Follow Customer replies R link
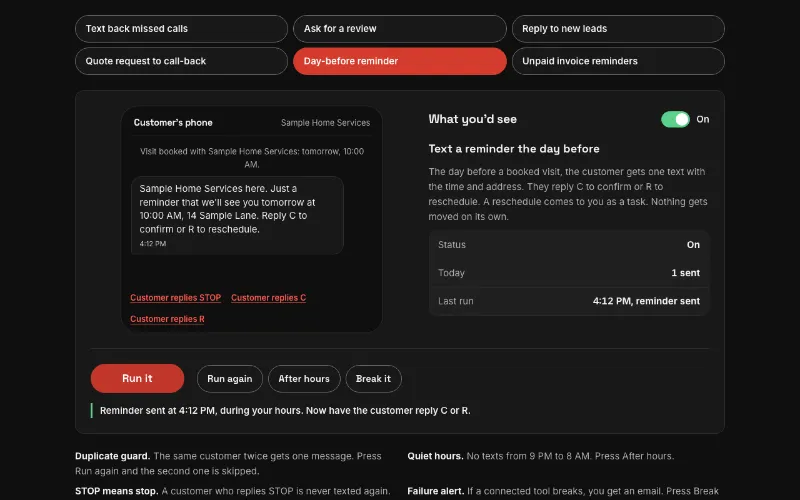This screenshot has width=800, height=500. tap(167, 319)
